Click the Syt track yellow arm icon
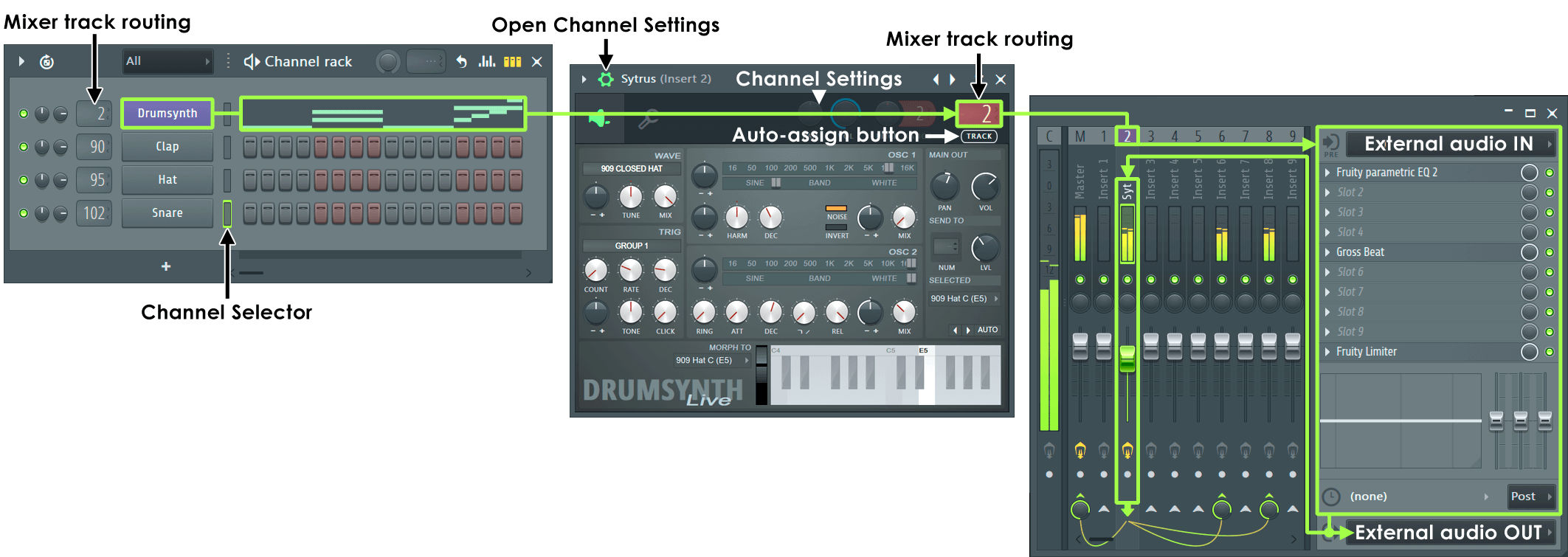This screenshot has height=557, width=1568. point(1127,449)
